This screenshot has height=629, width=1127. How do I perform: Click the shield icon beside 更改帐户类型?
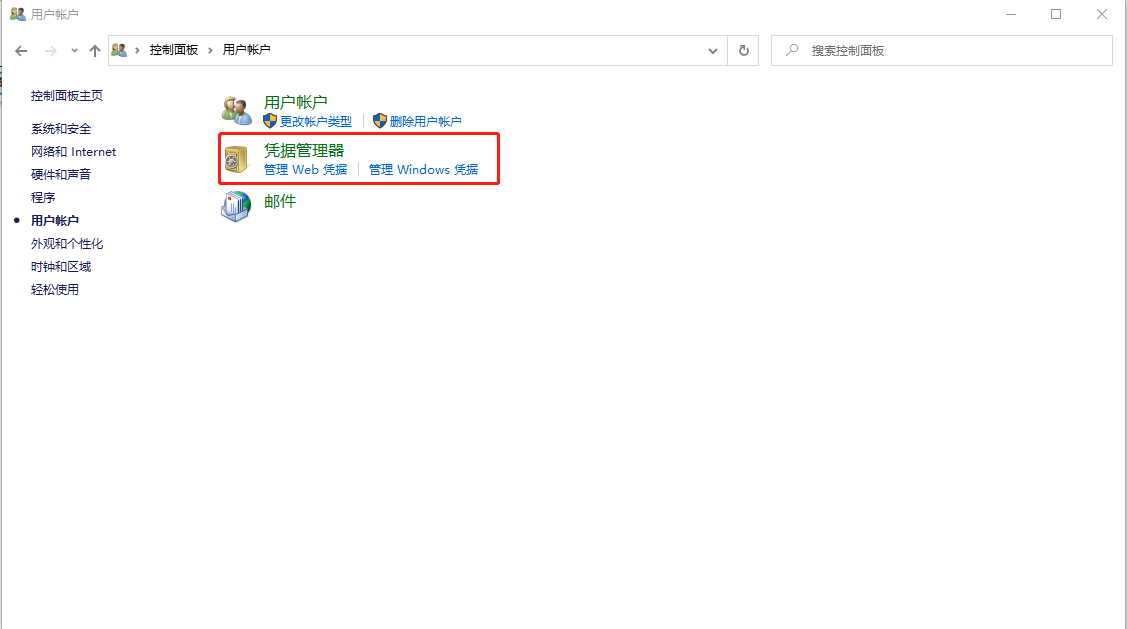pyautogui.click(x=270, y=121)
